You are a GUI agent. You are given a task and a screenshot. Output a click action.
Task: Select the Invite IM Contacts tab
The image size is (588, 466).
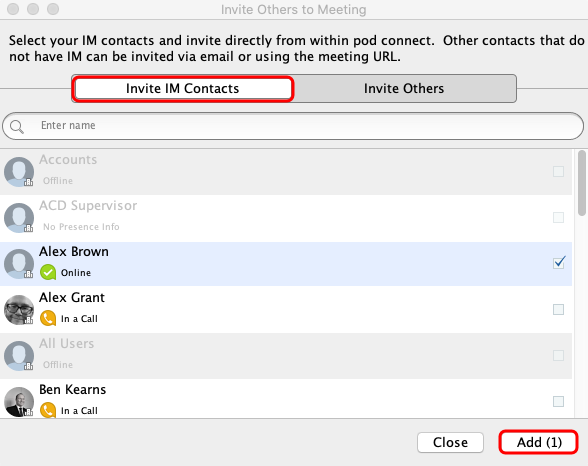183,88
